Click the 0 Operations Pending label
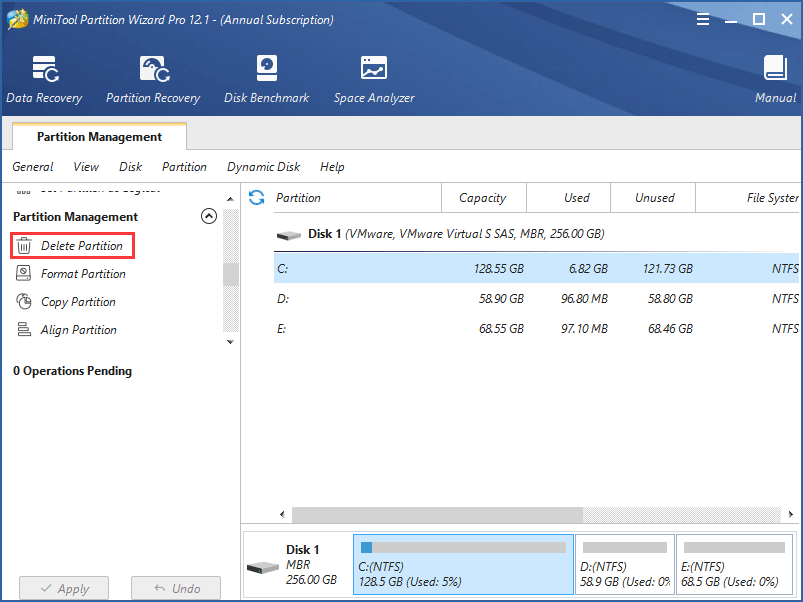The image size is (803, 602). (72, 371)
